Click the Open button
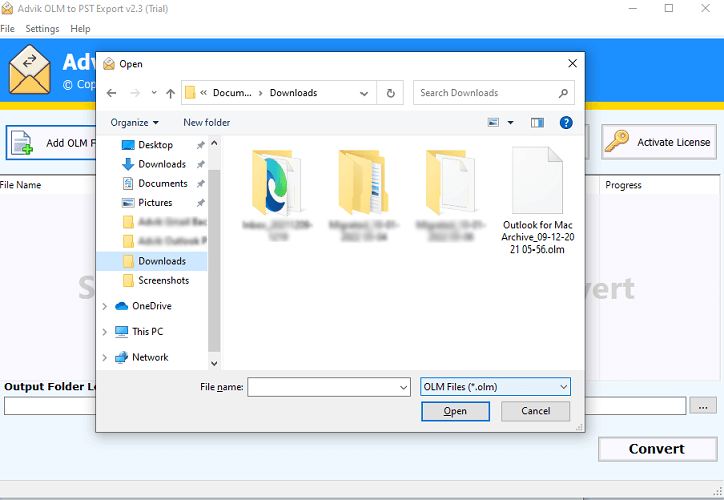Viewport: 724px width, 500px height. (455, 411)
